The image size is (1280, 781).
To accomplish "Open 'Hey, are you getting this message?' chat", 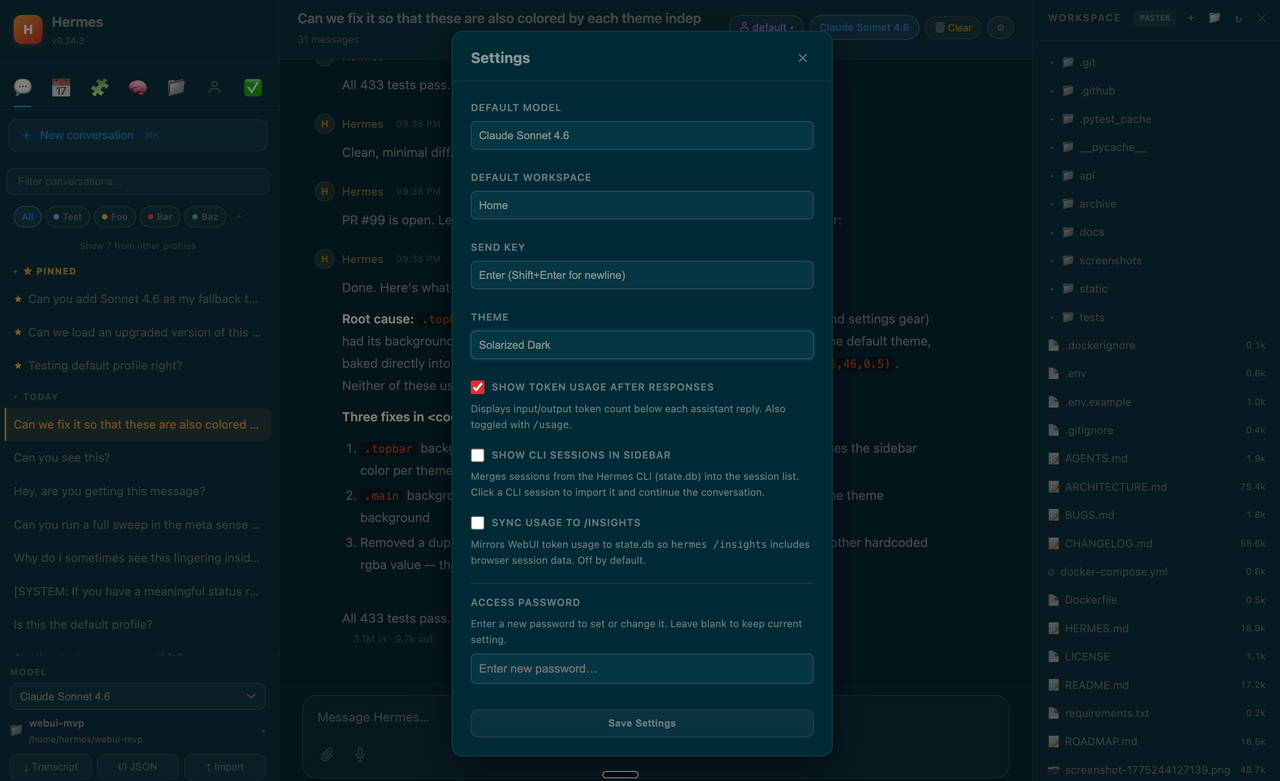I will [x=138, y=491].
